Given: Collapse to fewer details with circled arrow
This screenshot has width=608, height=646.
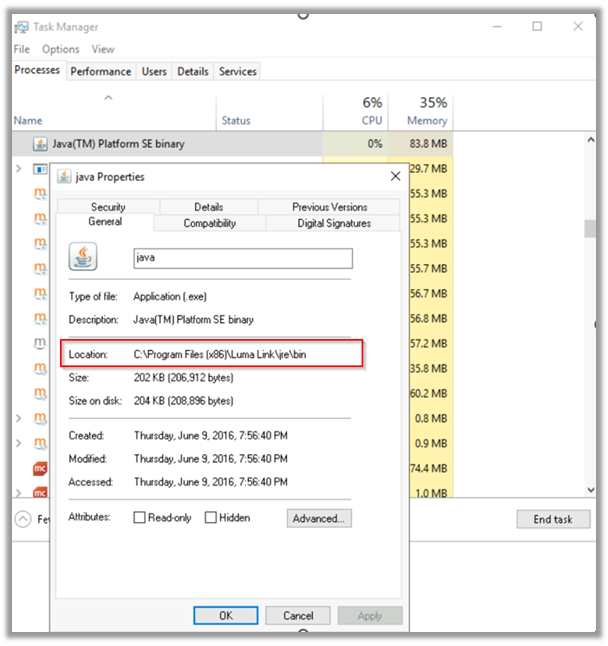Looking at the screenshot, I should pyautogui.click(x=23, y=519).
